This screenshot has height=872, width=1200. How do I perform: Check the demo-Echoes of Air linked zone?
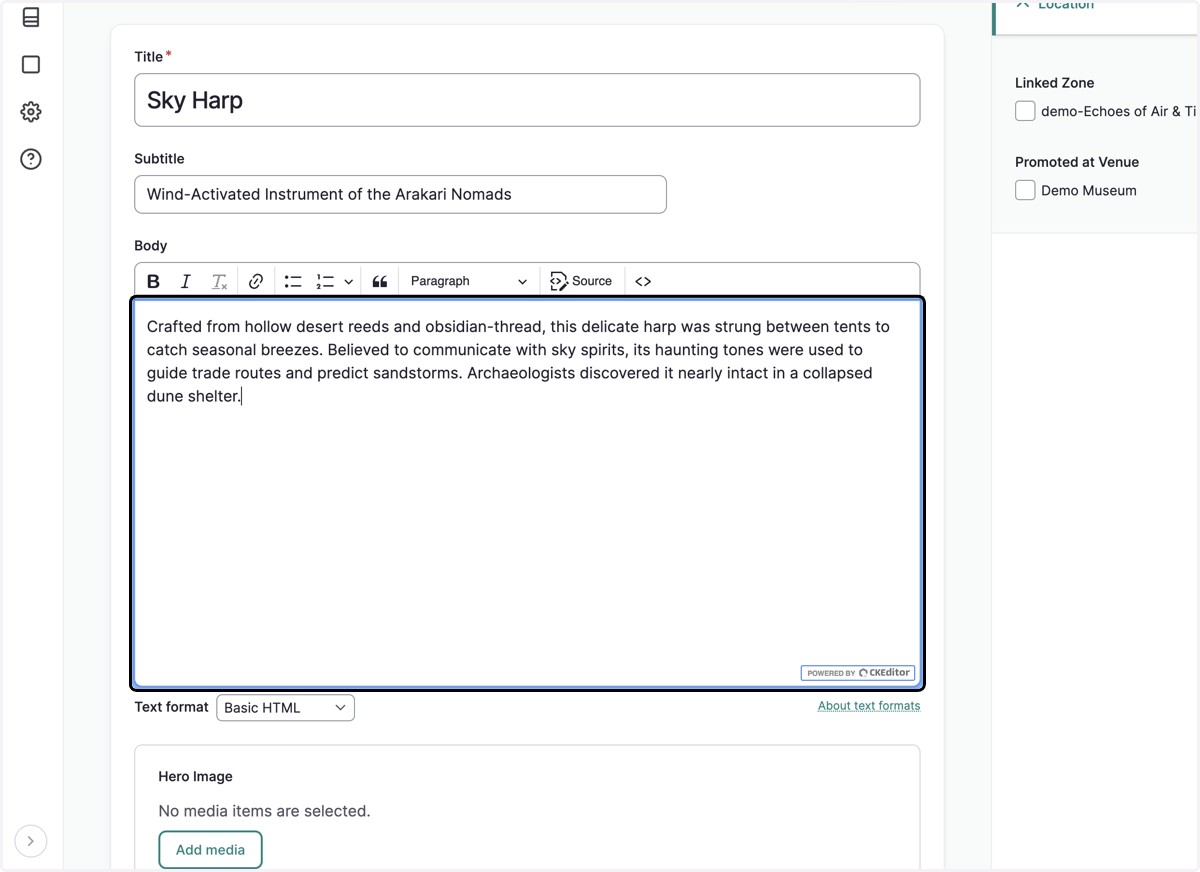pyautogui.click(x=1025, y=111)
